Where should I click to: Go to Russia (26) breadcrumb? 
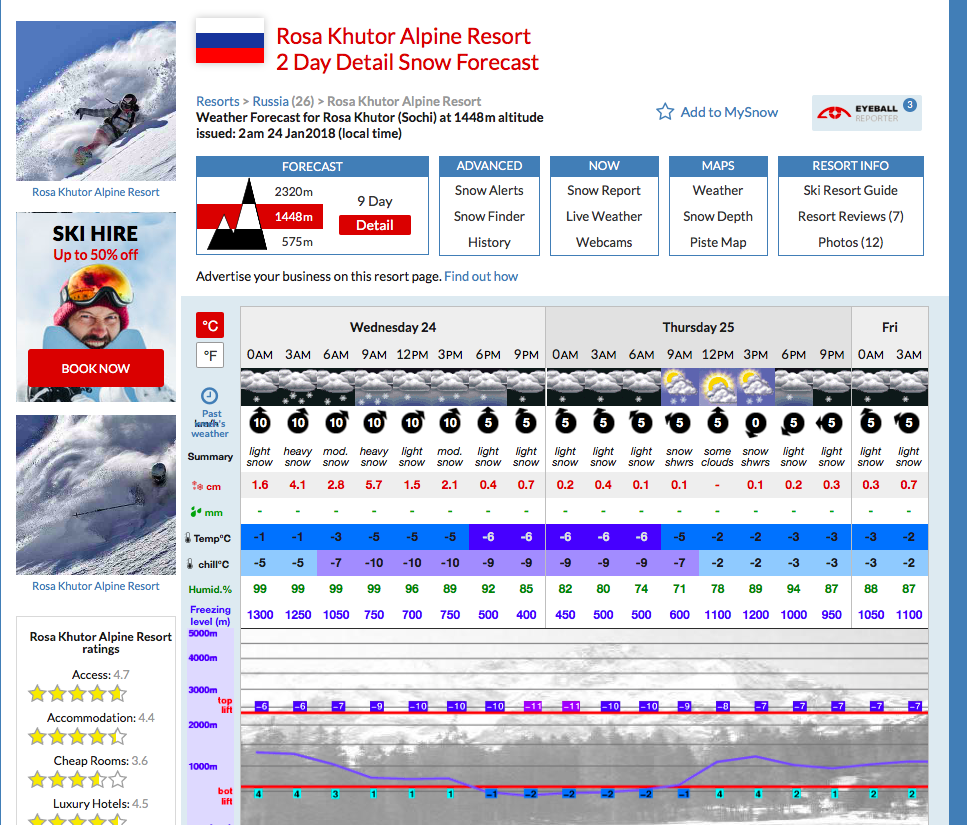283,101
